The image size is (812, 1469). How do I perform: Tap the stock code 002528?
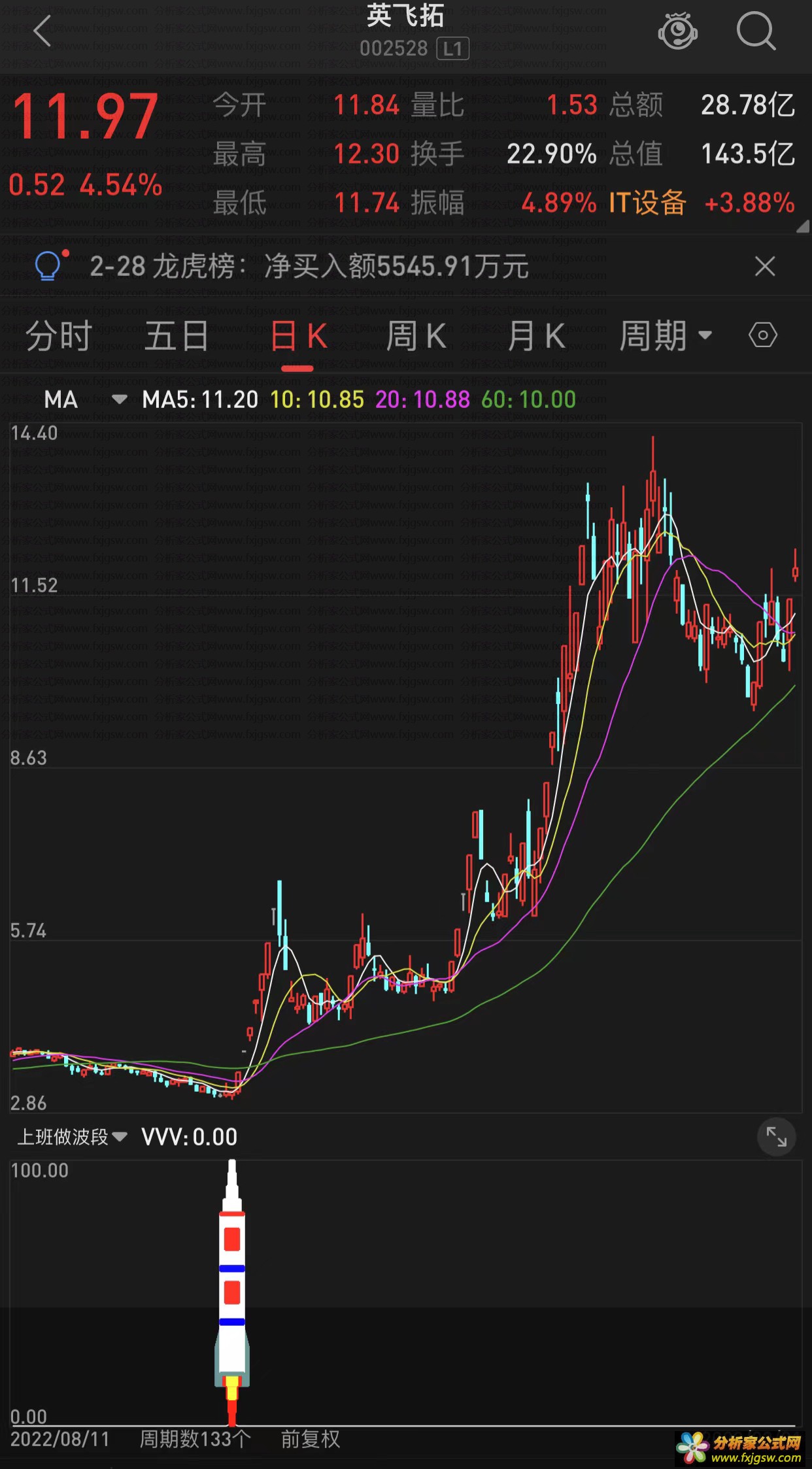(394, 49)
